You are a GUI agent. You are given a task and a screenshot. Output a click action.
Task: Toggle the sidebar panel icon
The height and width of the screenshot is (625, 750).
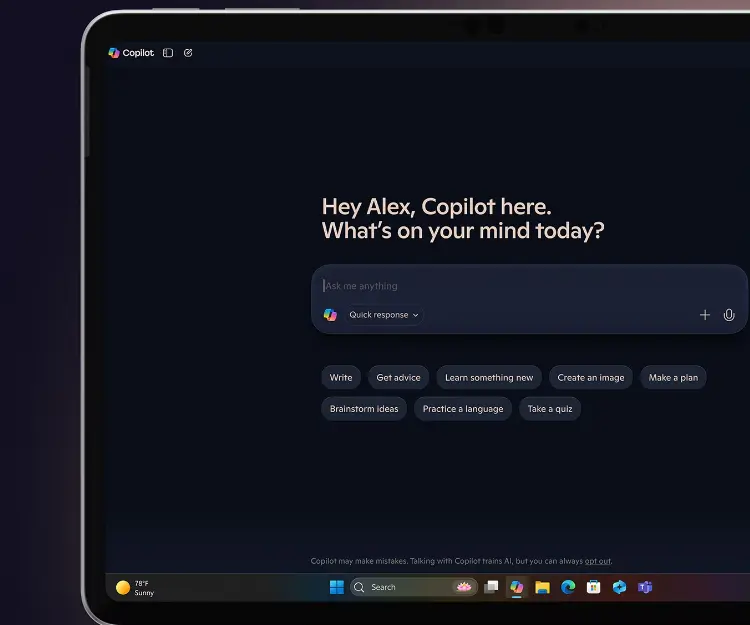coord(168,53)
